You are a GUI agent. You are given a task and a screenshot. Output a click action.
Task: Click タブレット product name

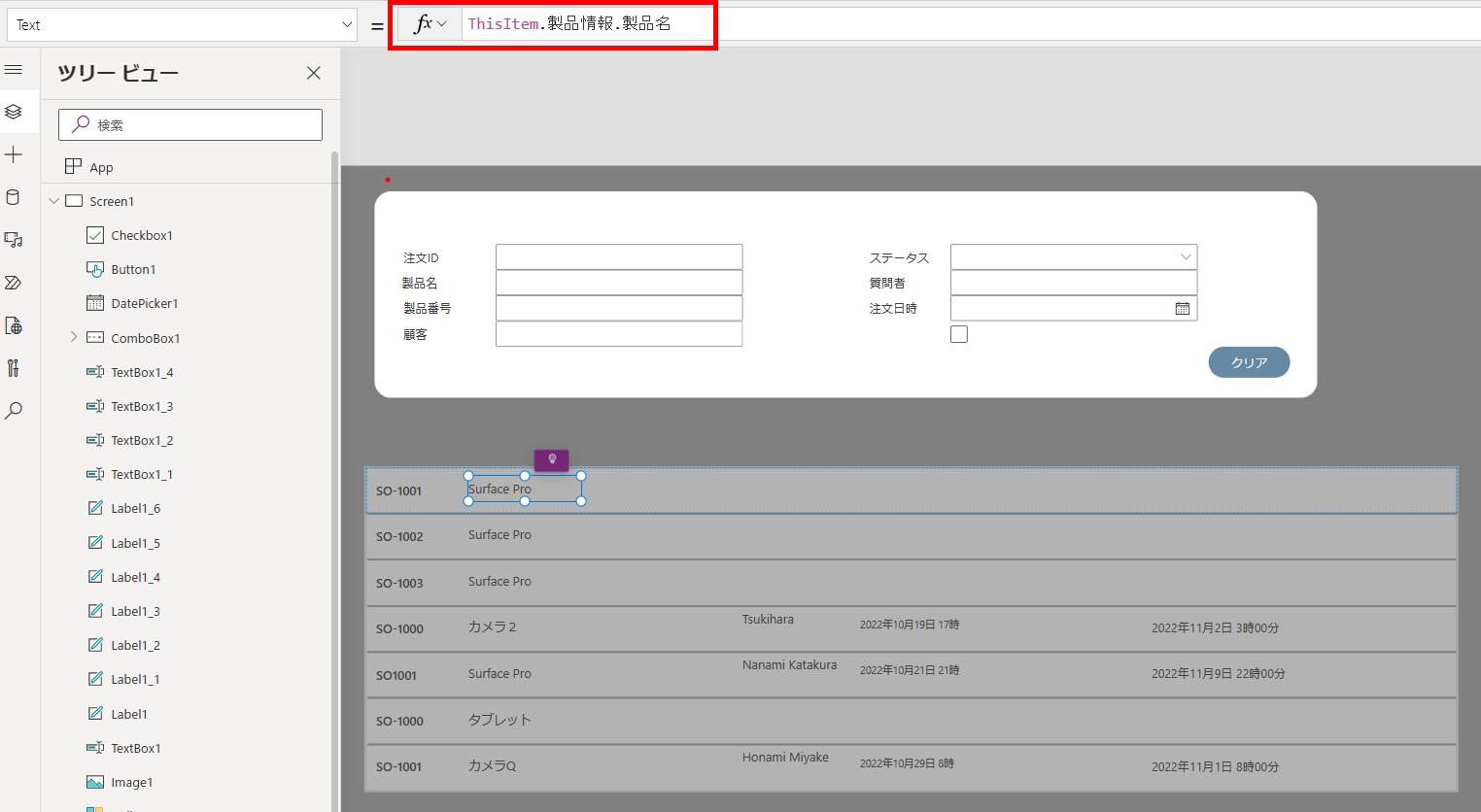pos(499,720)
